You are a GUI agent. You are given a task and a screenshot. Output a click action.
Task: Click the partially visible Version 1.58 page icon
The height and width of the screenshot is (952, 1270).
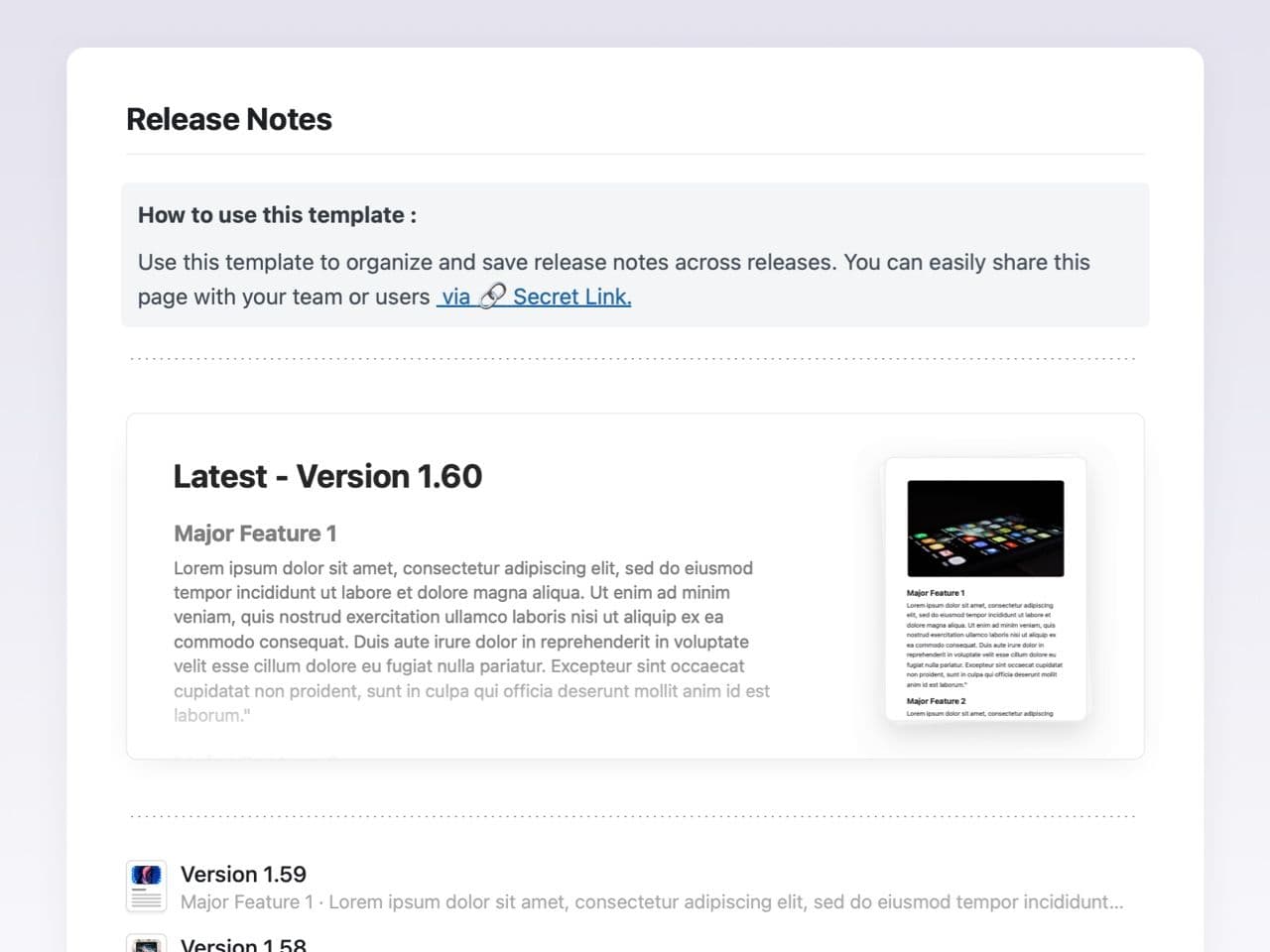click(147, 944)
